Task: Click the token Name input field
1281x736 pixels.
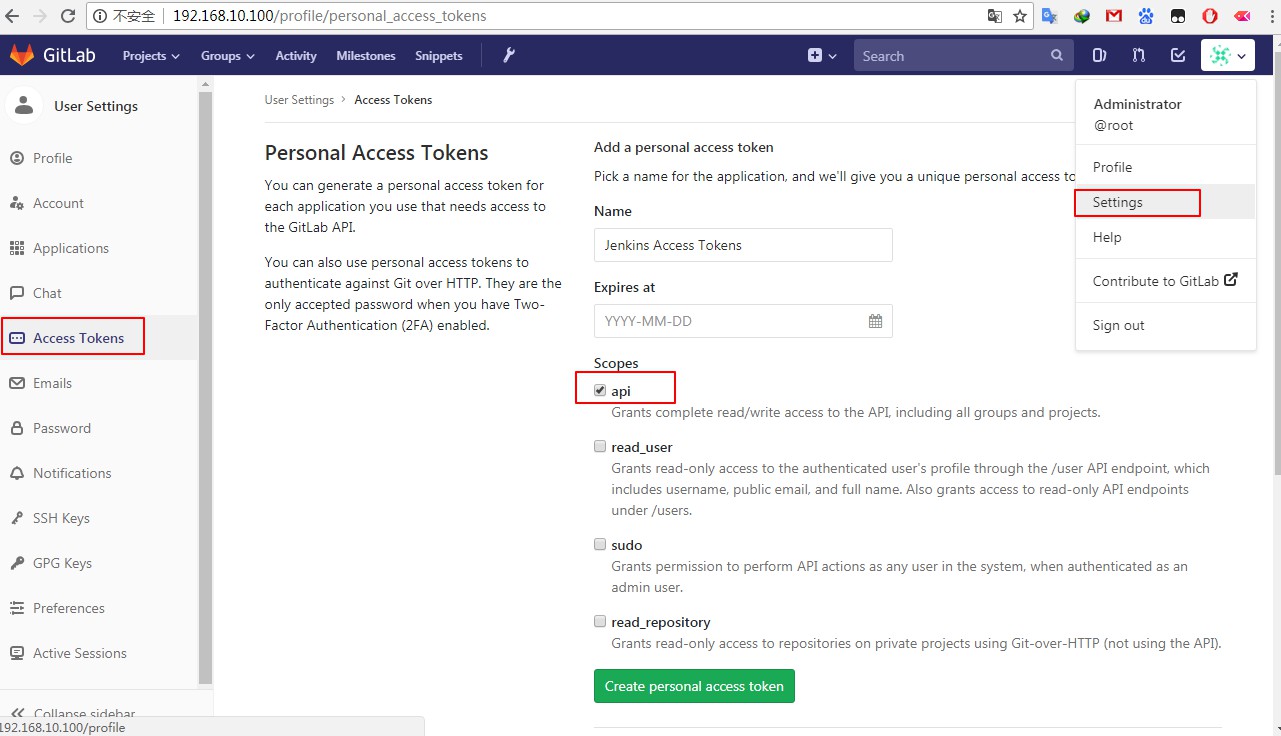Action: tap(742, 245)
